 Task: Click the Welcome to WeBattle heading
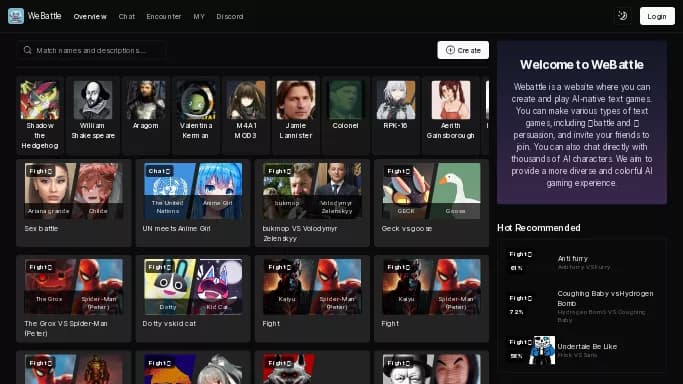582,64
